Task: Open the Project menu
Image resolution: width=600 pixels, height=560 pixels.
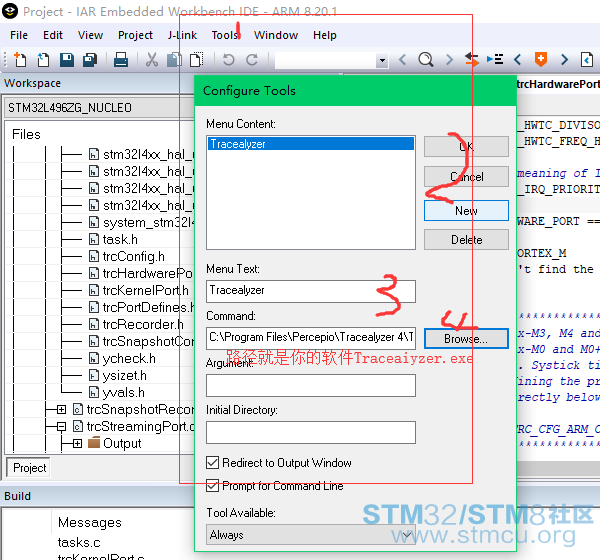Action: click(x=135, y=35)
